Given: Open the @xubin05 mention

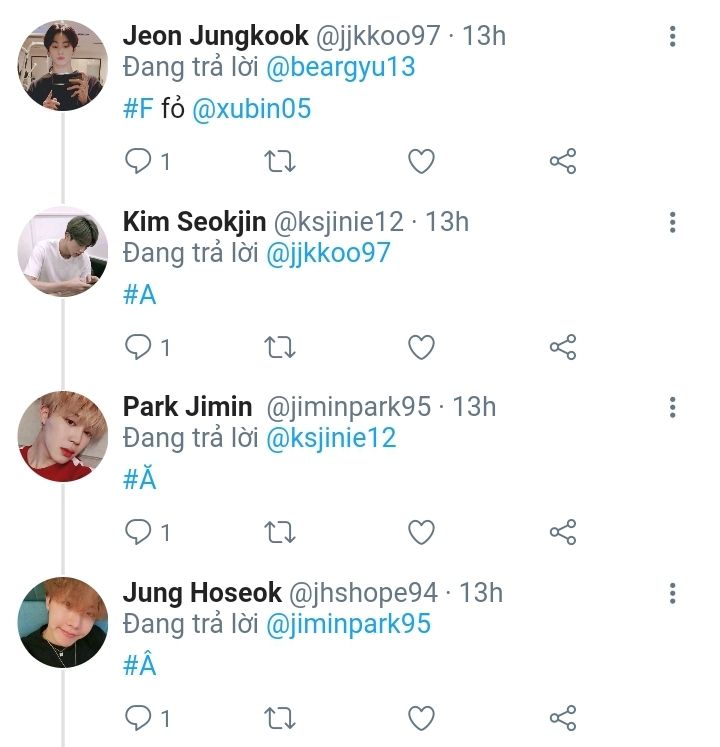Looking at the screenshot, I should pos(251,109).
